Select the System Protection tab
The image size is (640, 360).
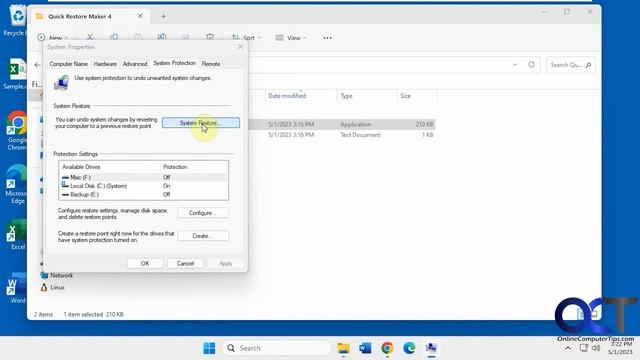click(175, 63)
